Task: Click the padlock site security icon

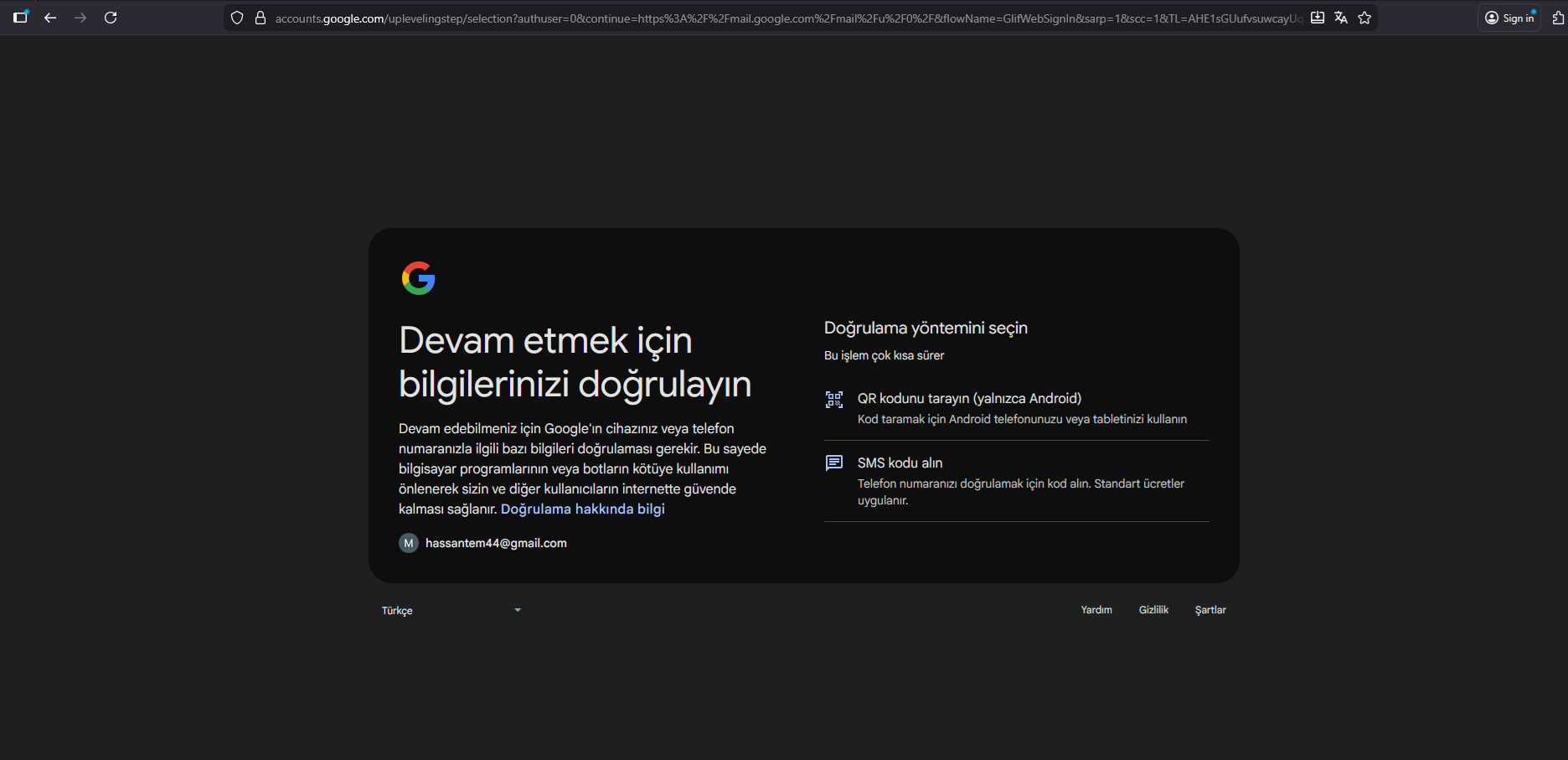Action: click(x=260, y=18)
